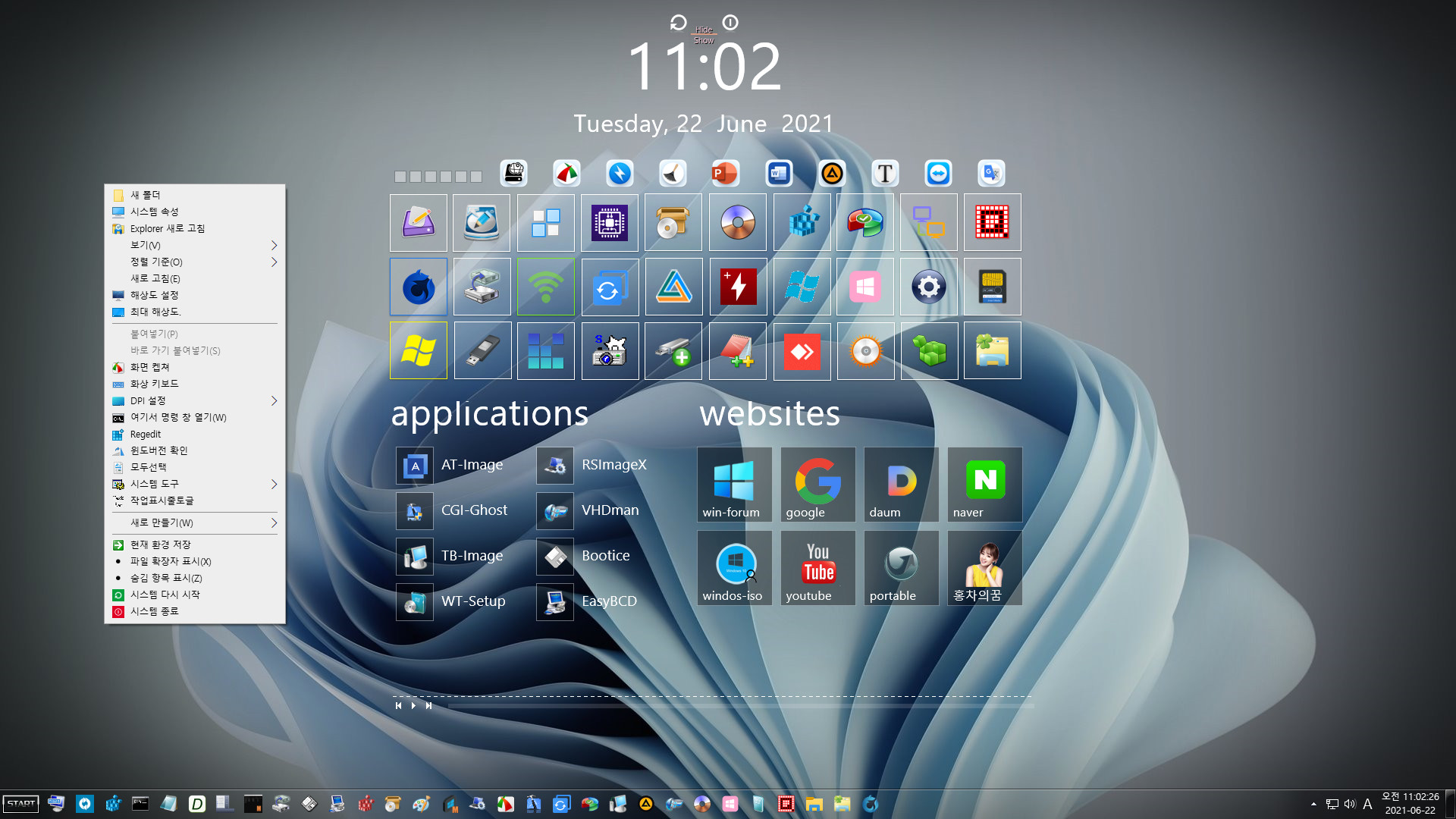Click the red lightning bolt tile
The height and width of the screenshot is (819, 1456).
737,287
